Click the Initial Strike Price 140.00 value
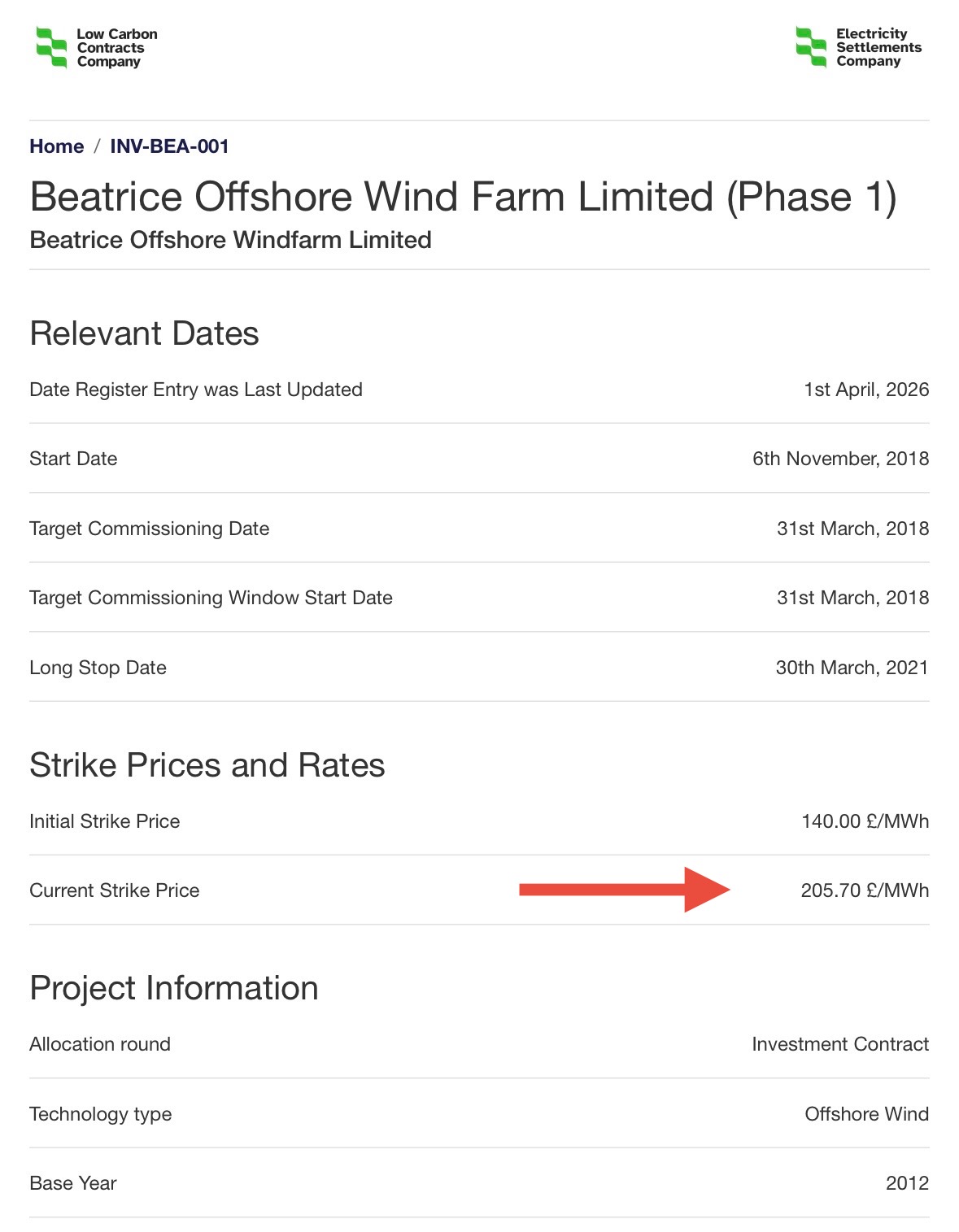 (864, 821)
